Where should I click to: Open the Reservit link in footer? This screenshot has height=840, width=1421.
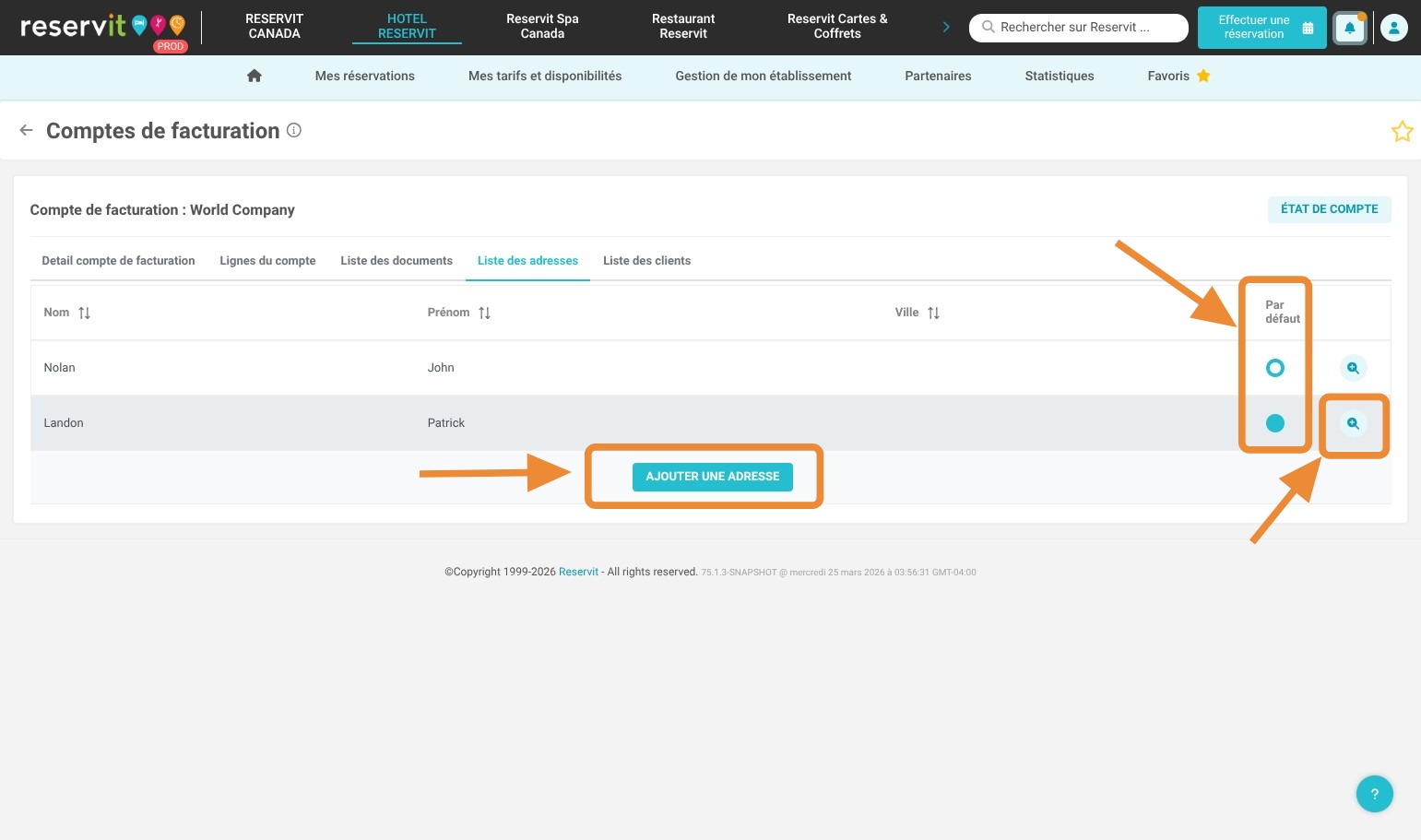click(578, 572)
